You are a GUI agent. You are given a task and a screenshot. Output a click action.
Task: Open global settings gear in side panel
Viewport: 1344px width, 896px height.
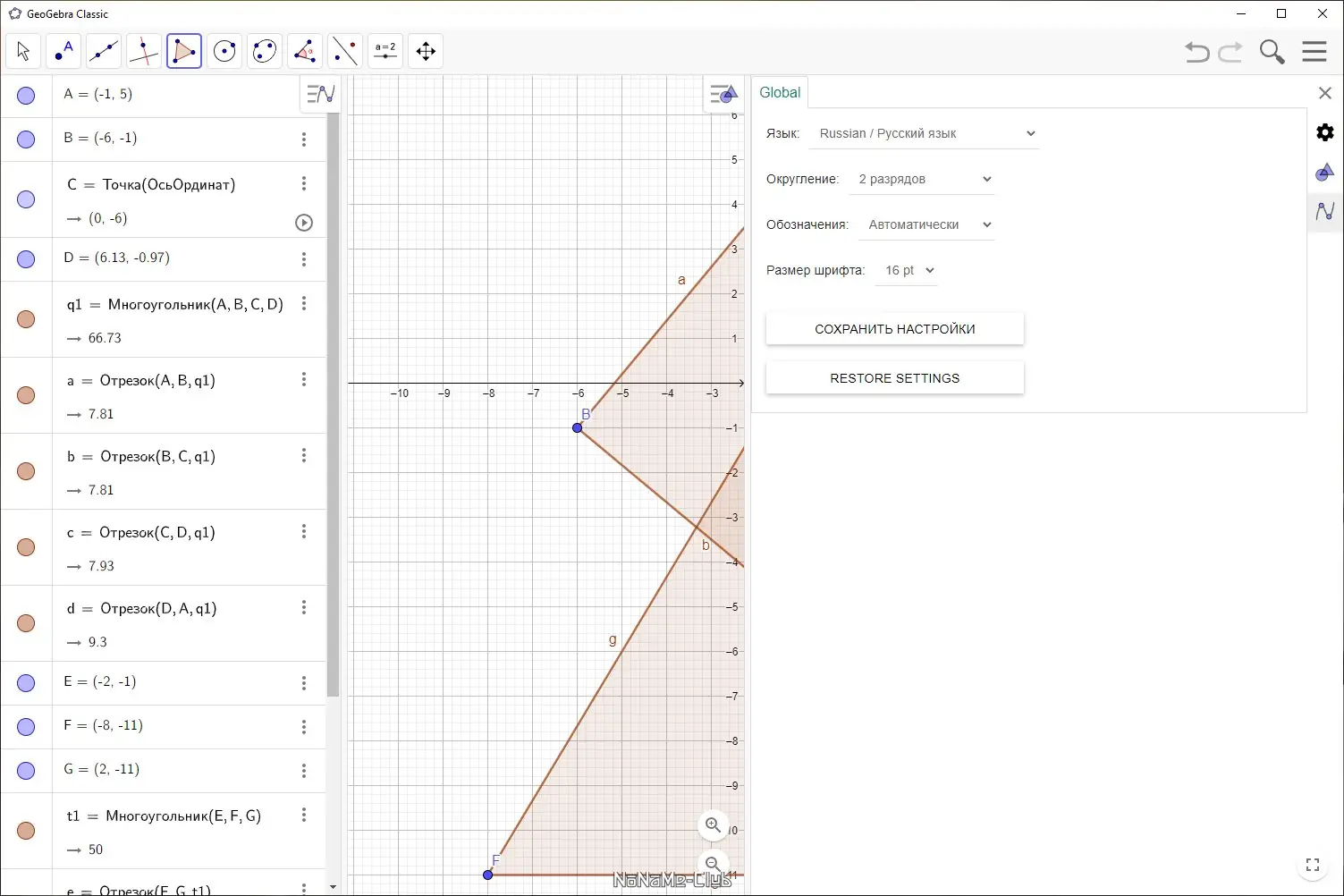tap(1325, 132)
